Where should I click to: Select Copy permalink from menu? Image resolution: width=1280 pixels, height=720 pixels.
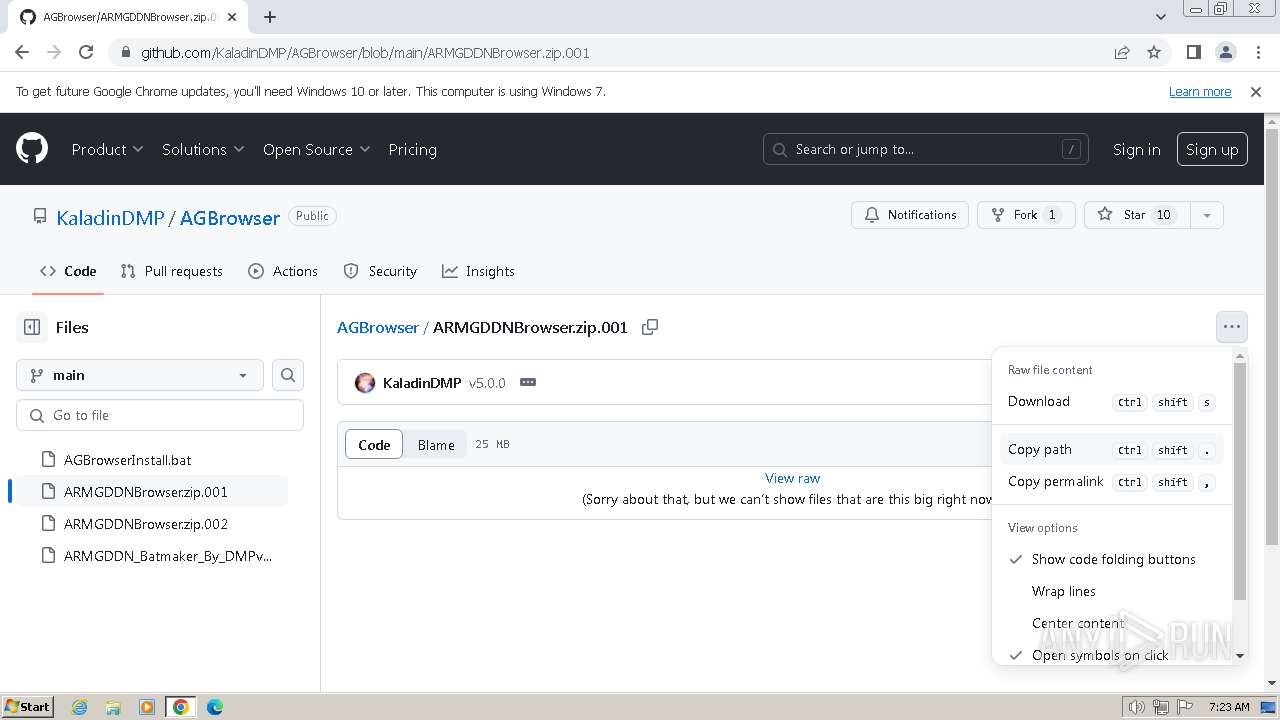[1111, 481]
